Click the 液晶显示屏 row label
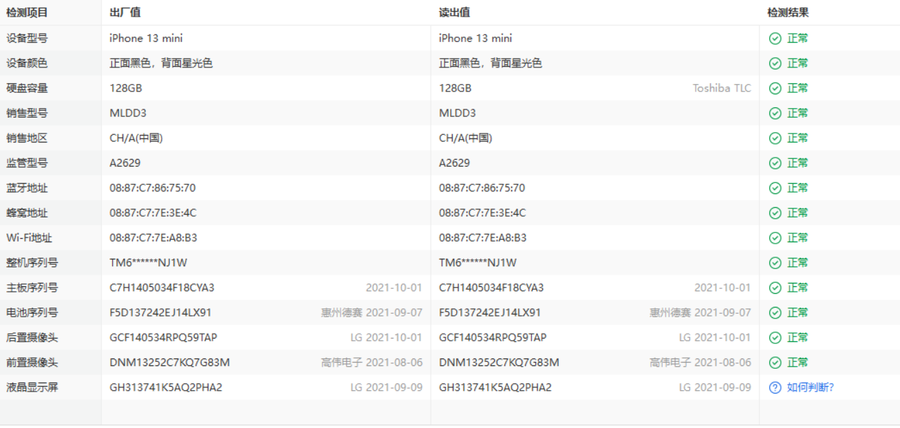Viewport: 900px width, 428px height. coord(32,387)
